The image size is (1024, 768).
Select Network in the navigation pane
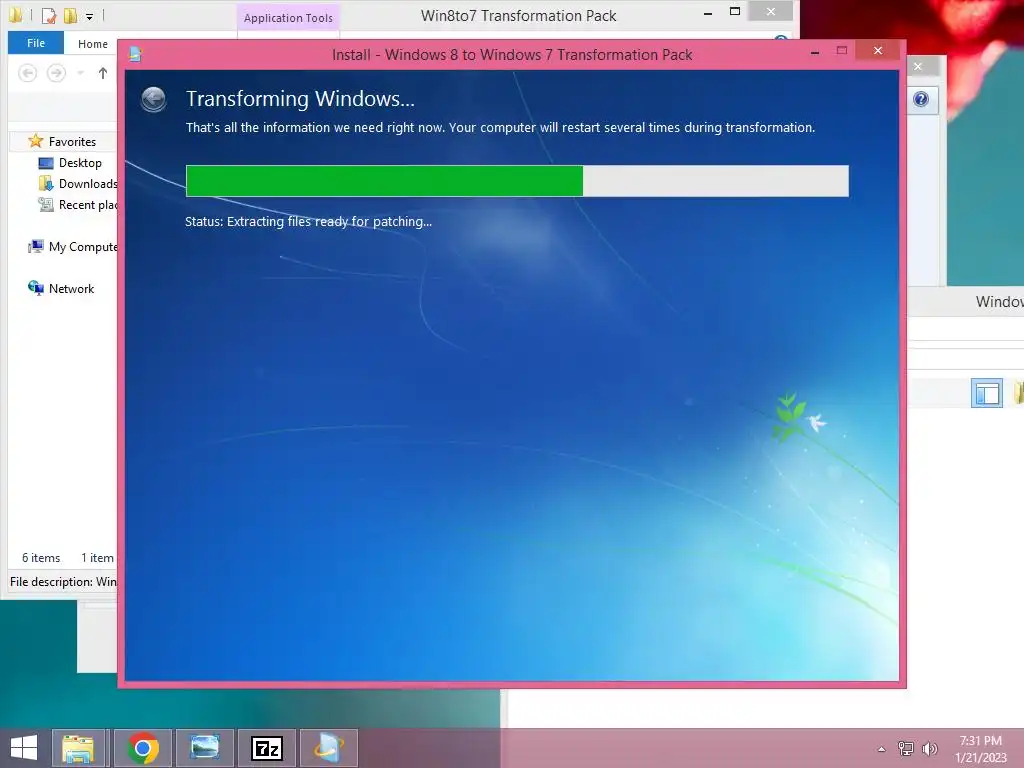61,289
